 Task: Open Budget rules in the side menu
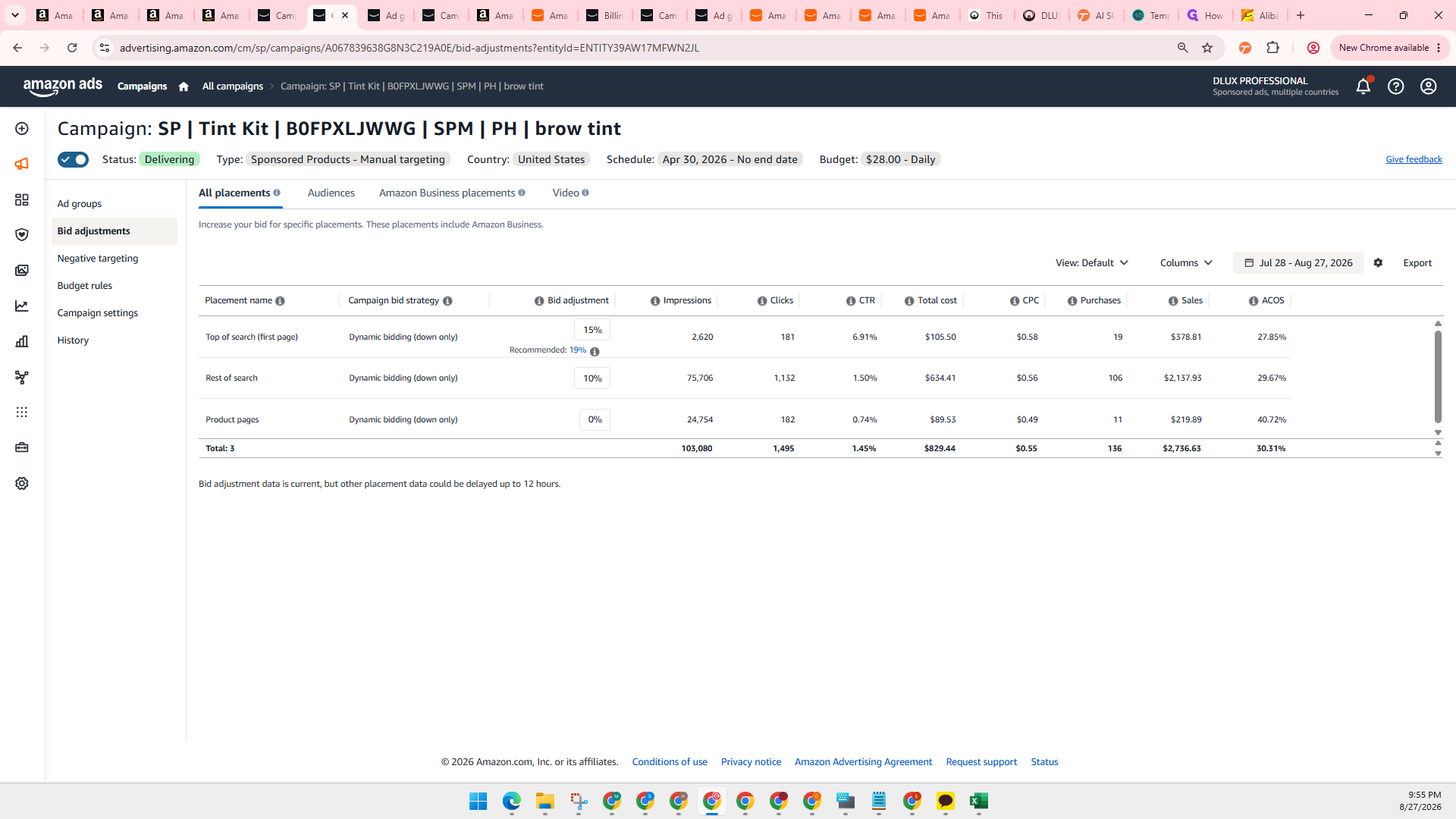pos(85,286)
